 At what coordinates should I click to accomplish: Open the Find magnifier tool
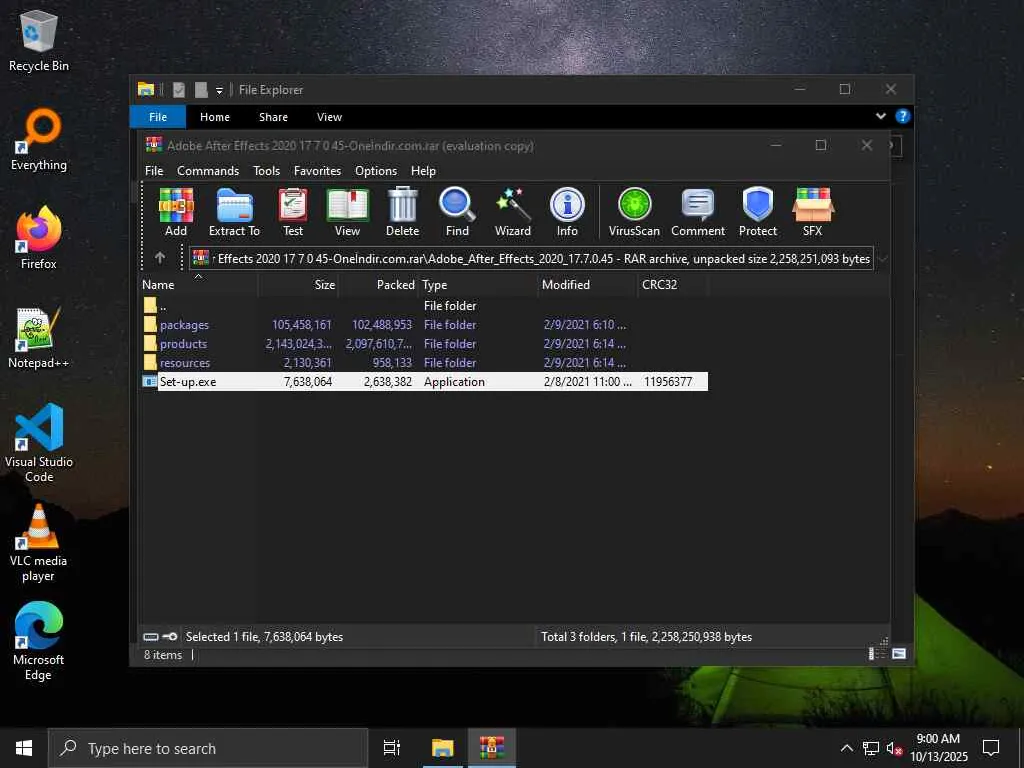(457, 212)
